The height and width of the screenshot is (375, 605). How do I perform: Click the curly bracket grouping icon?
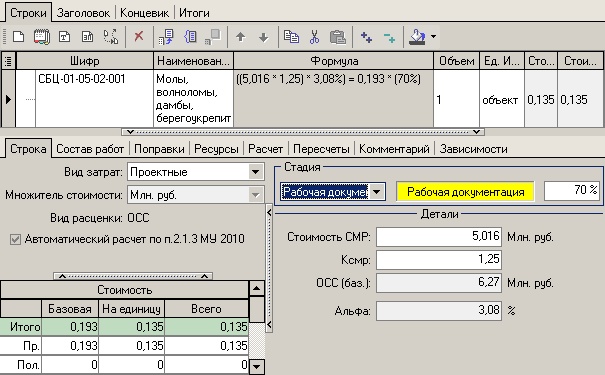tap(190, 37)
